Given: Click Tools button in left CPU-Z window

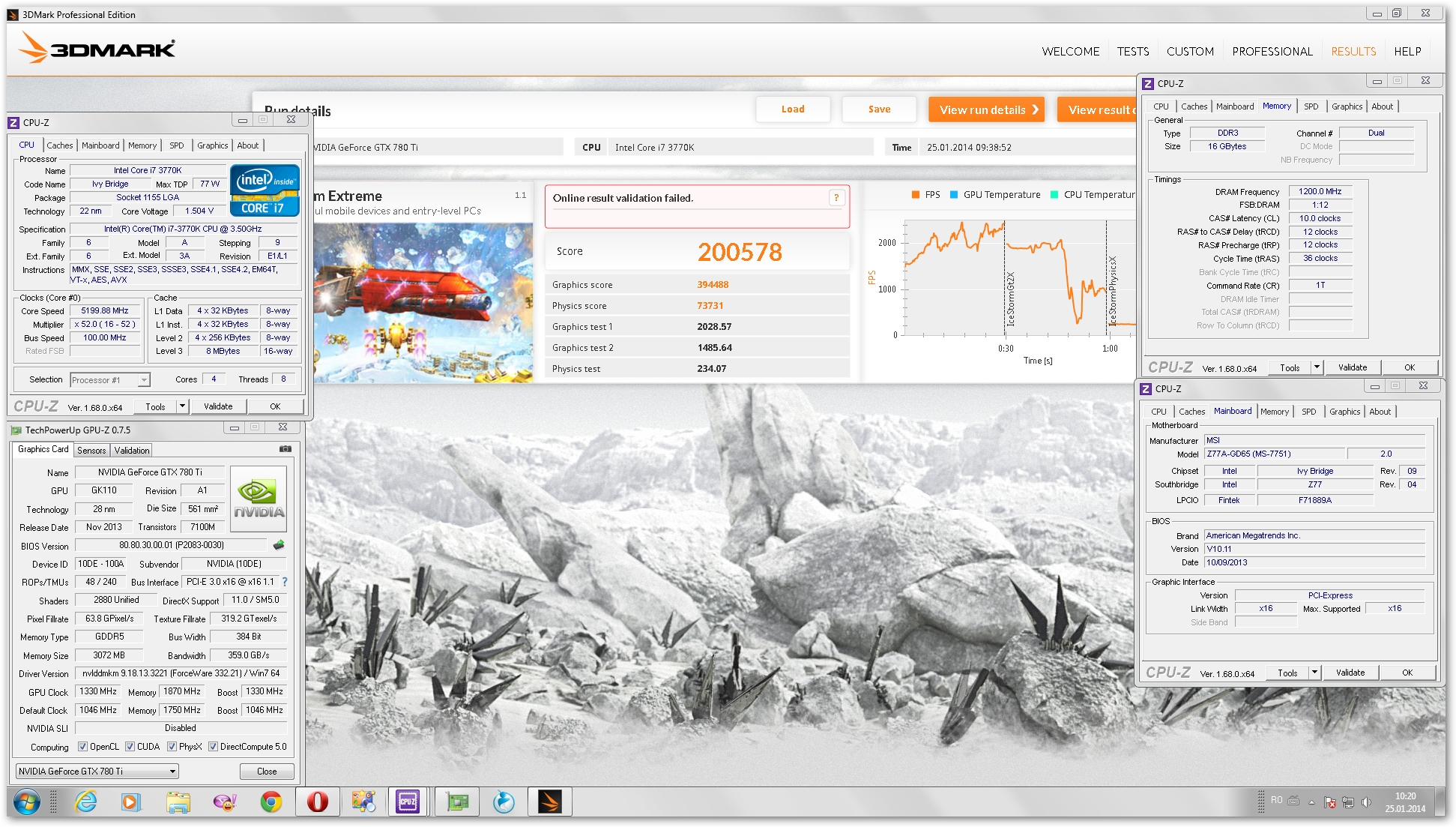Looking at the screenshot, I should pyautogui.click(x=155, y=406).
